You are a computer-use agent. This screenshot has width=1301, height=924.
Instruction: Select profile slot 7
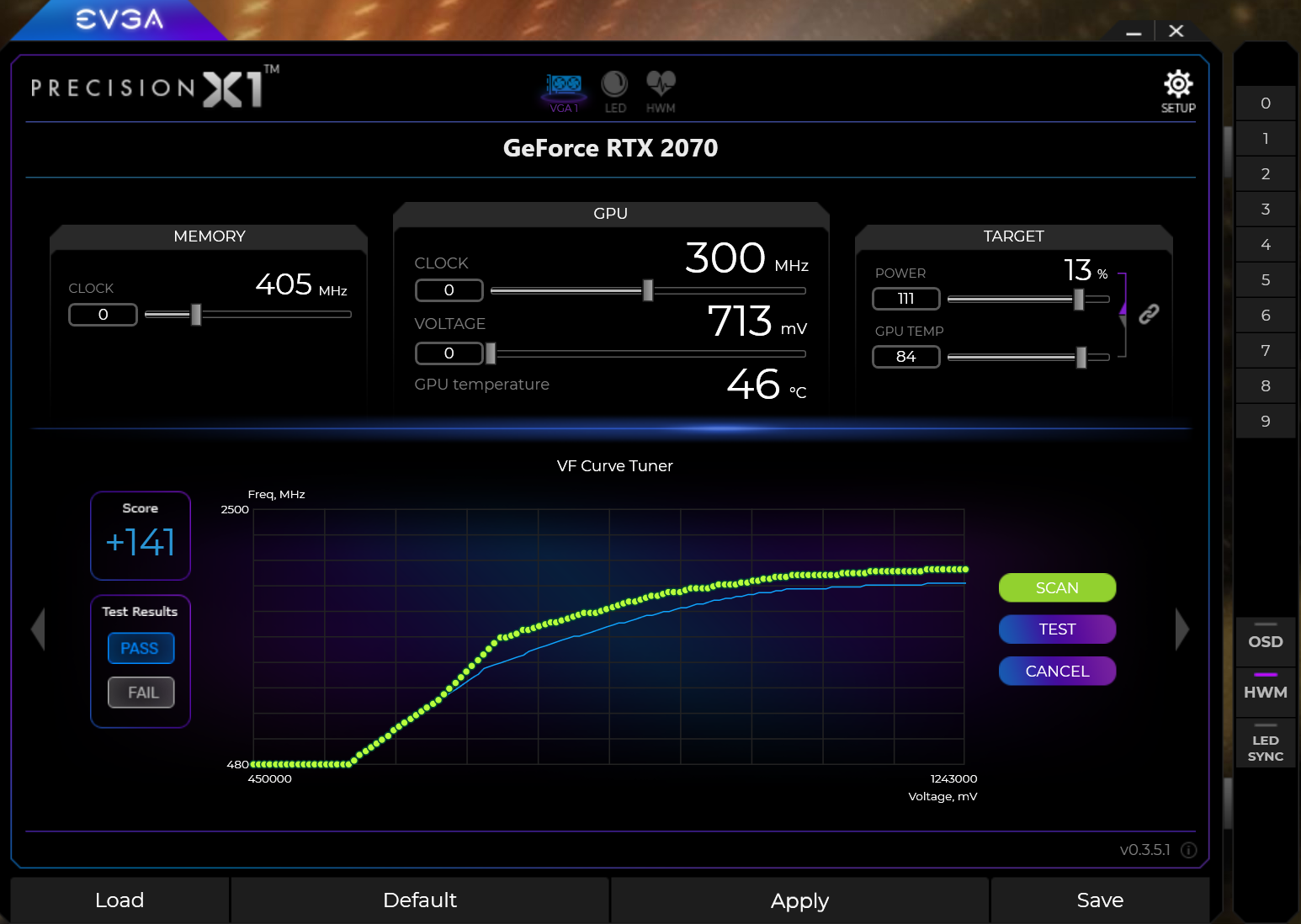(x=1266, y=351)
